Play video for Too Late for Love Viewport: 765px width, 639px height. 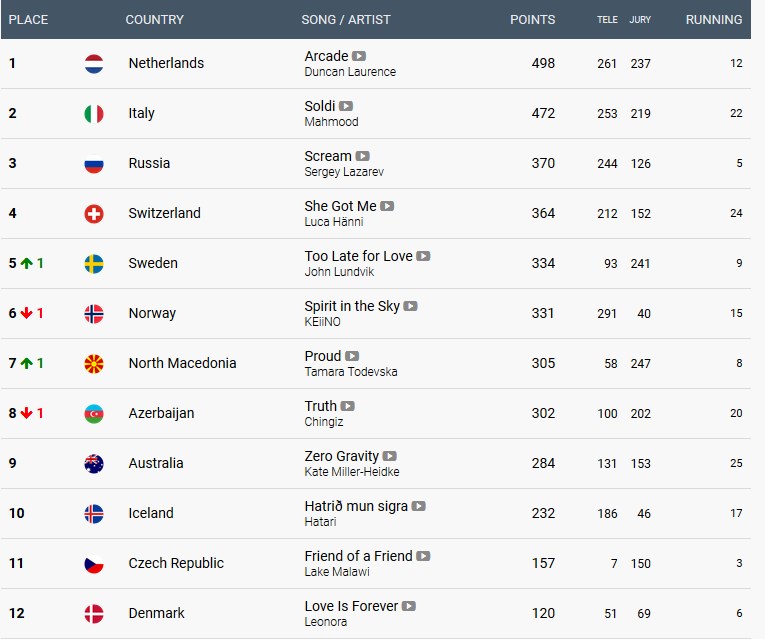[x=423, y=256]
